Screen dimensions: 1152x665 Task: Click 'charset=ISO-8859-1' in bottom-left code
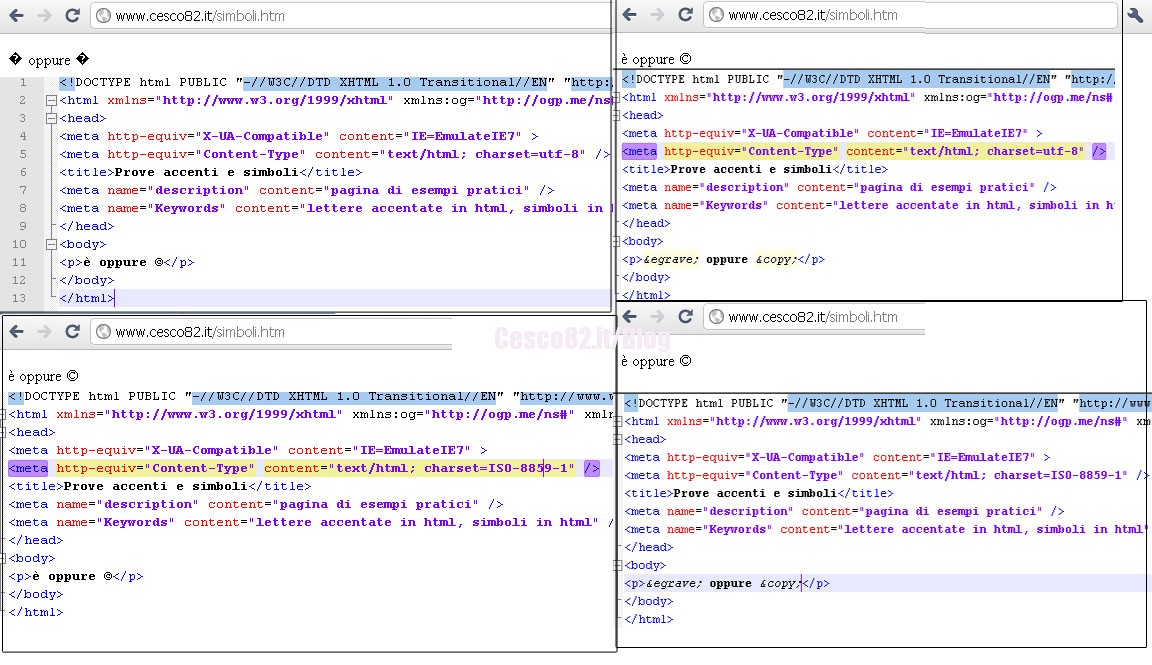click(495, 468)
